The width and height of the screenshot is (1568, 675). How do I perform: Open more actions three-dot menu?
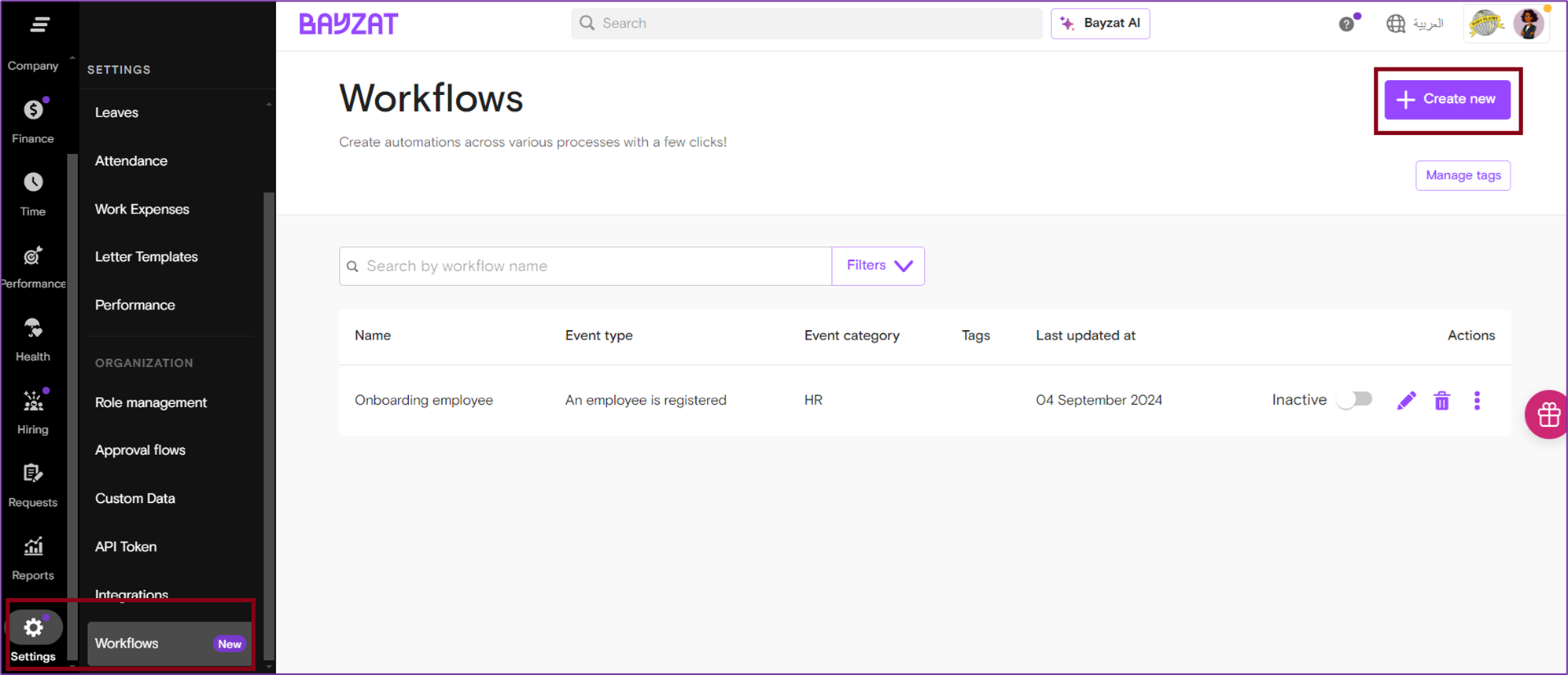[x=1477, y=401]
